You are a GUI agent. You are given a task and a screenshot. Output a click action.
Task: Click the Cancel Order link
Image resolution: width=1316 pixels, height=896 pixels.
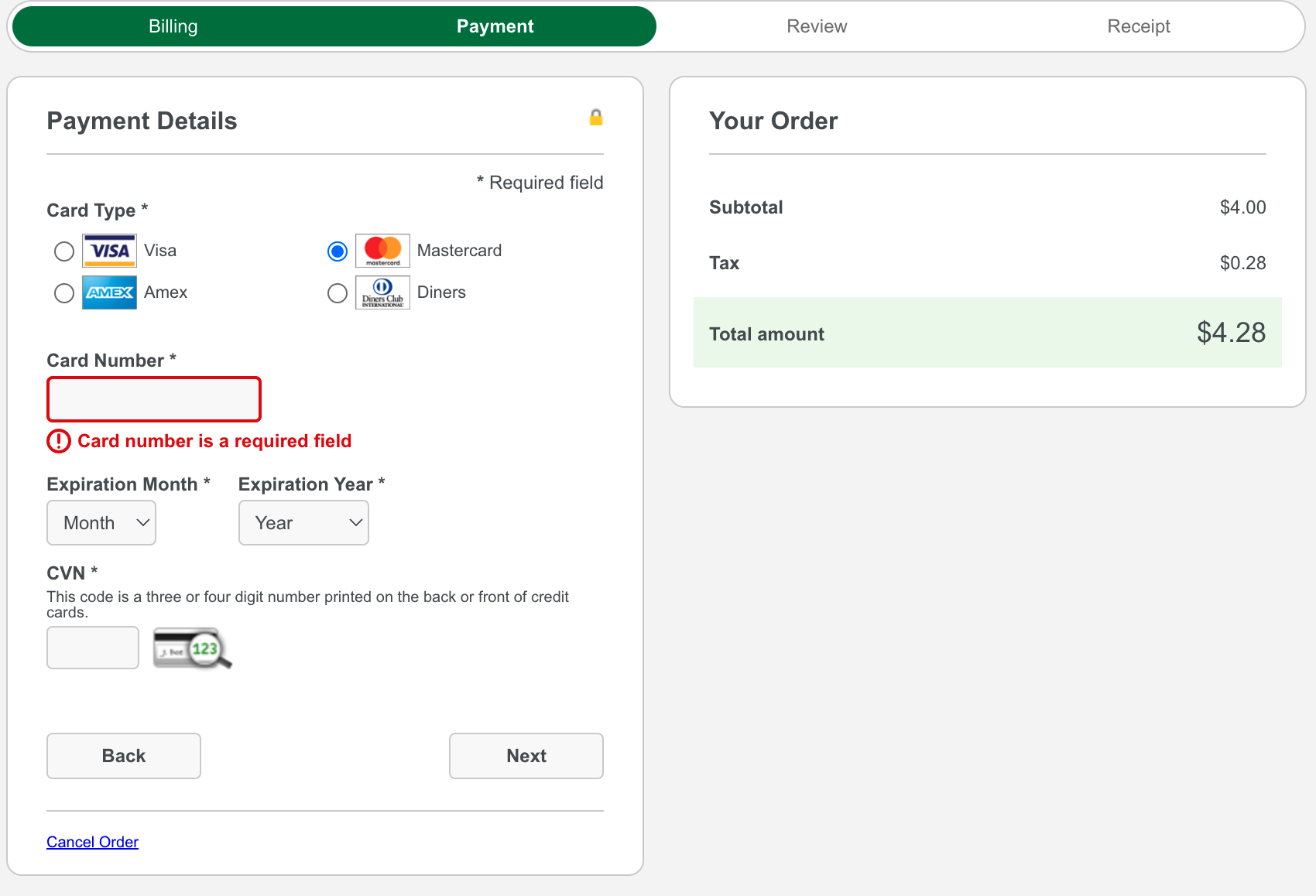click(92, 842)
